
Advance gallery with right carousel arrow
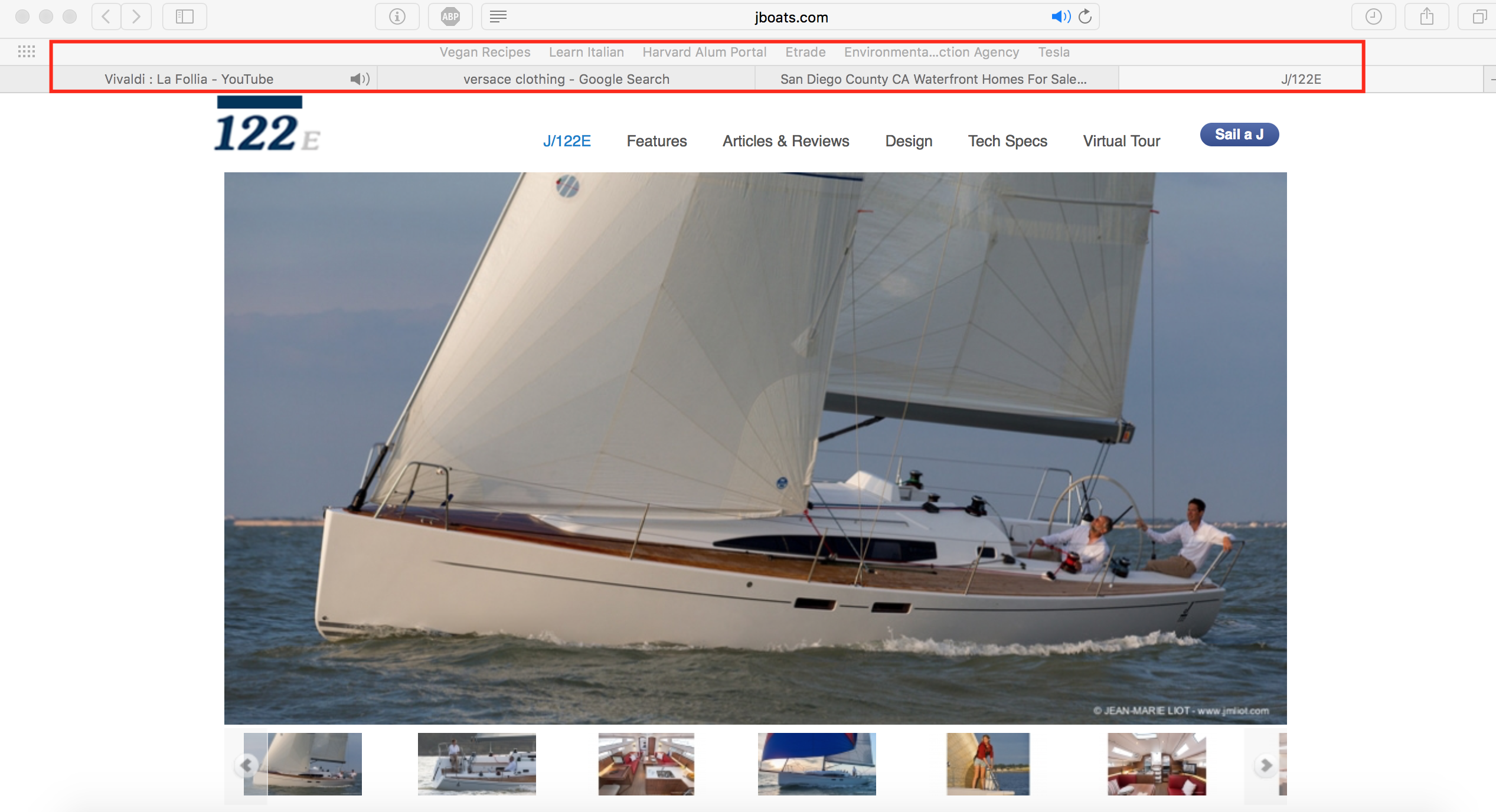point(1265,765)
